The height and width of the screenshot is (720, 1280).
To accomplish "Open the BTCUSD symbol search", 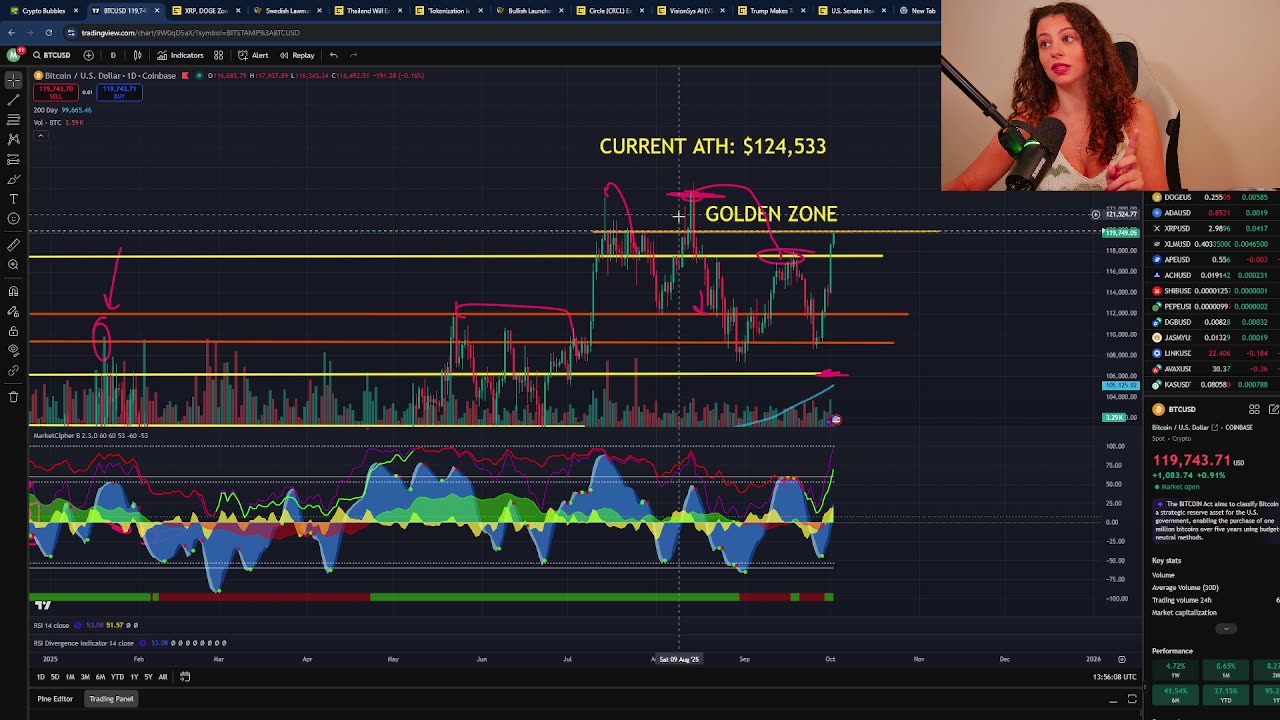I will click(x=51, y=55).
